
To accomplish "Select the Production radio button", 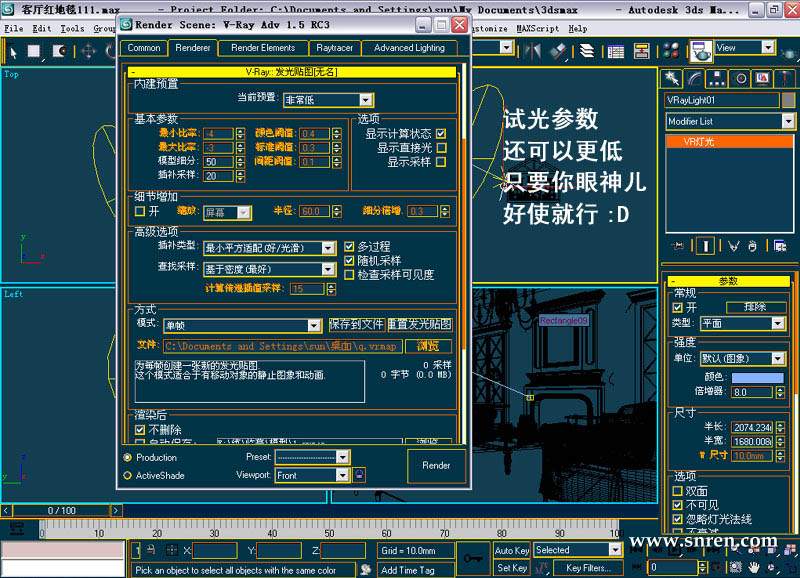I will 127,458.
